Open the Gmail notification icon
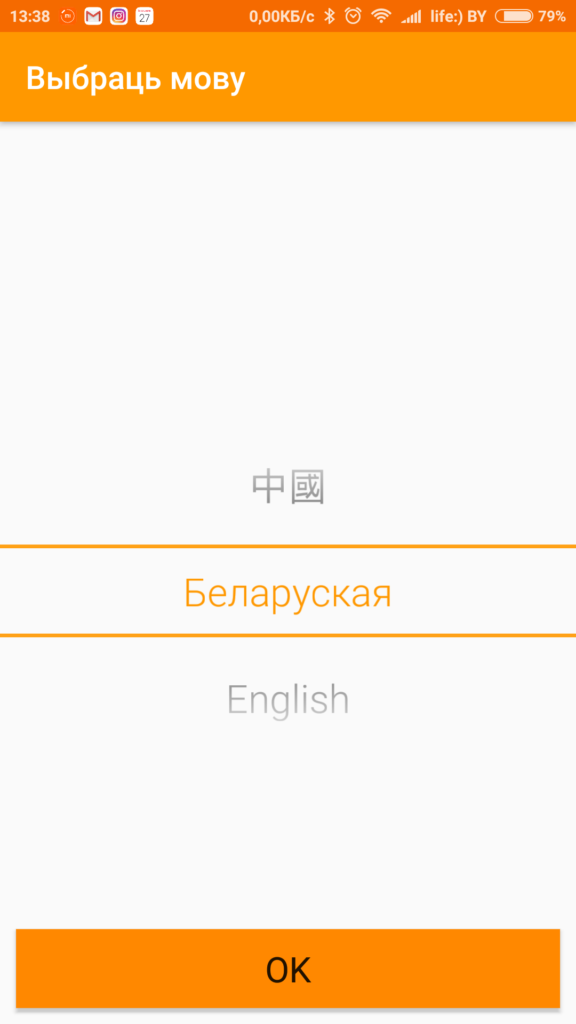Viewport: 576px width, 1024px height. 92,16
